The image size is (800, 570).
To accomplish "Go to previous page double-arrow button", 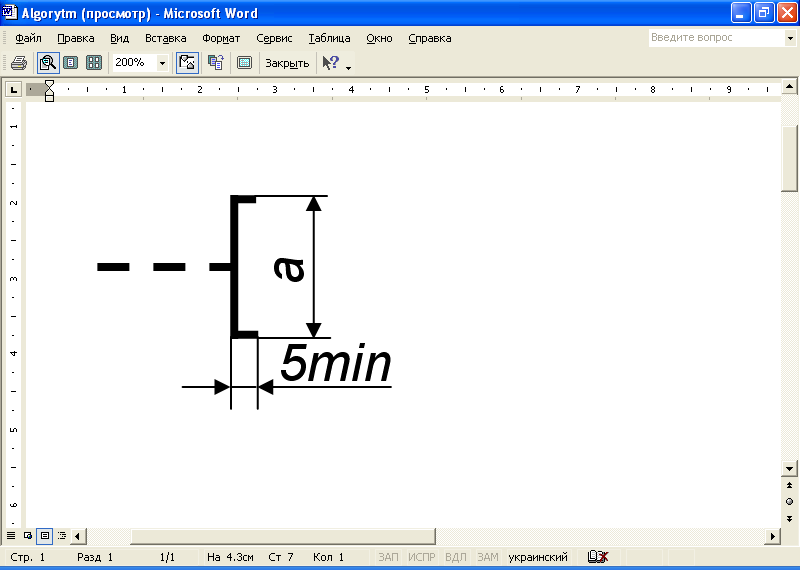I will click(x=789, y=485).
